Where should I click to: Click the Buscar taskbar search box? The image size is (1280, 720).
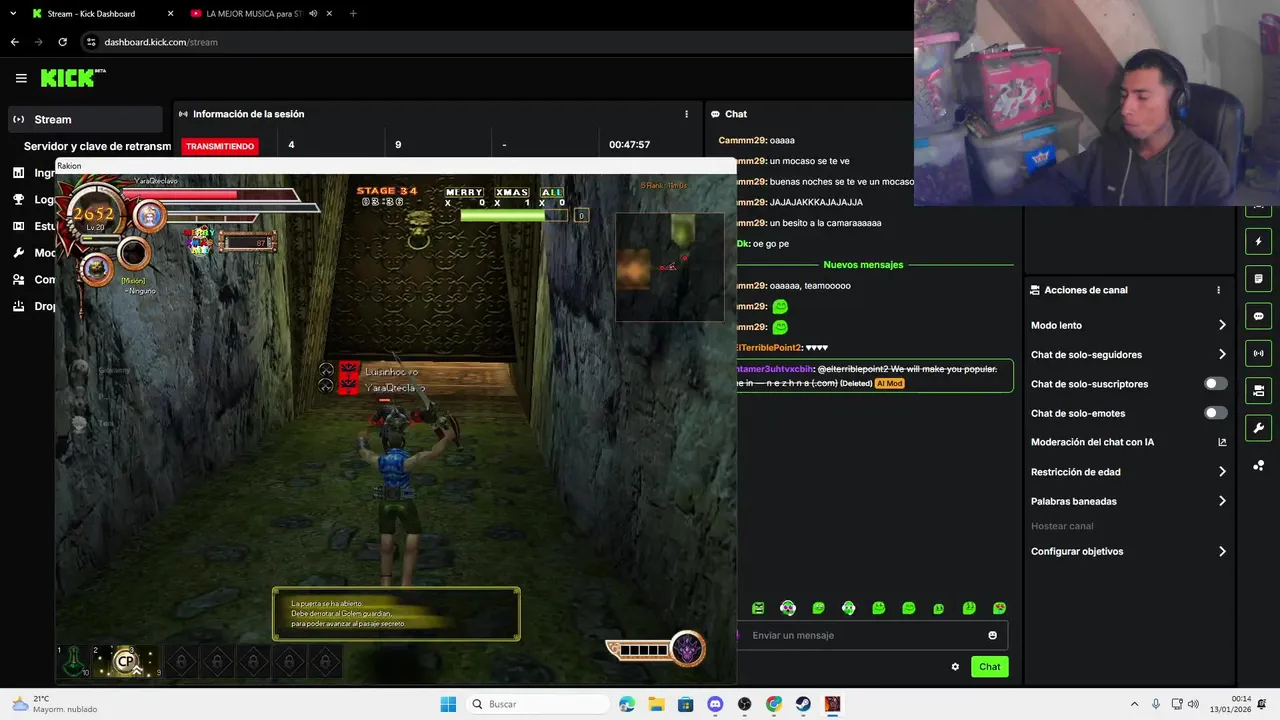coord(538,704)
